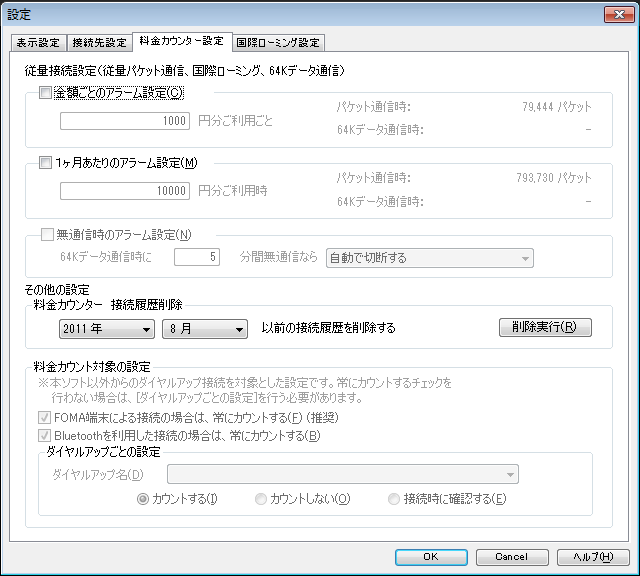Click the 10000 円 monthly amount field

point(125,191)
